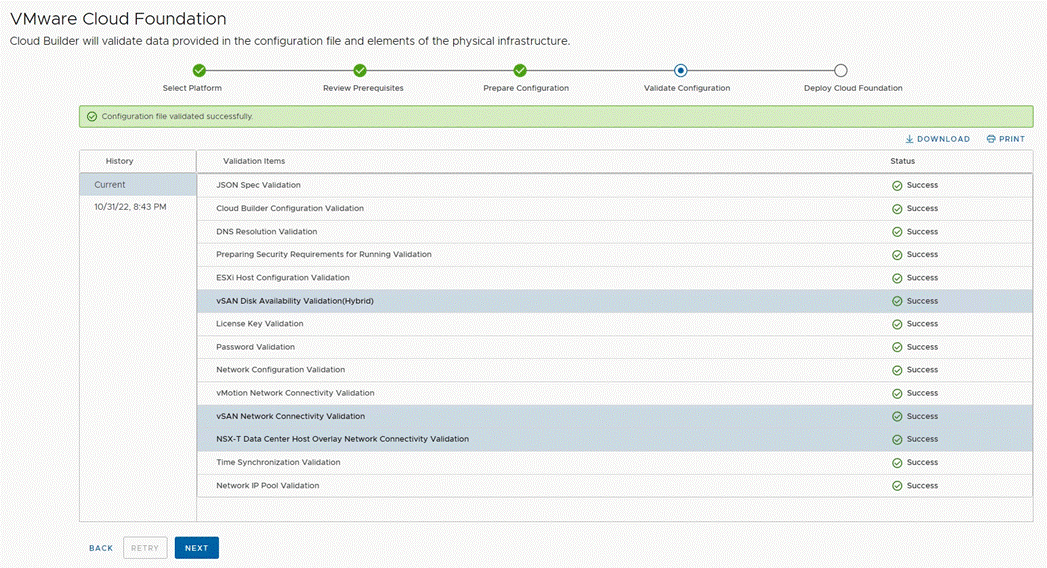Select vMotion Network Connectivity Validation row
Image resolution: width=1047 pixels, height=568 pixels.
(x=615, y=393)
